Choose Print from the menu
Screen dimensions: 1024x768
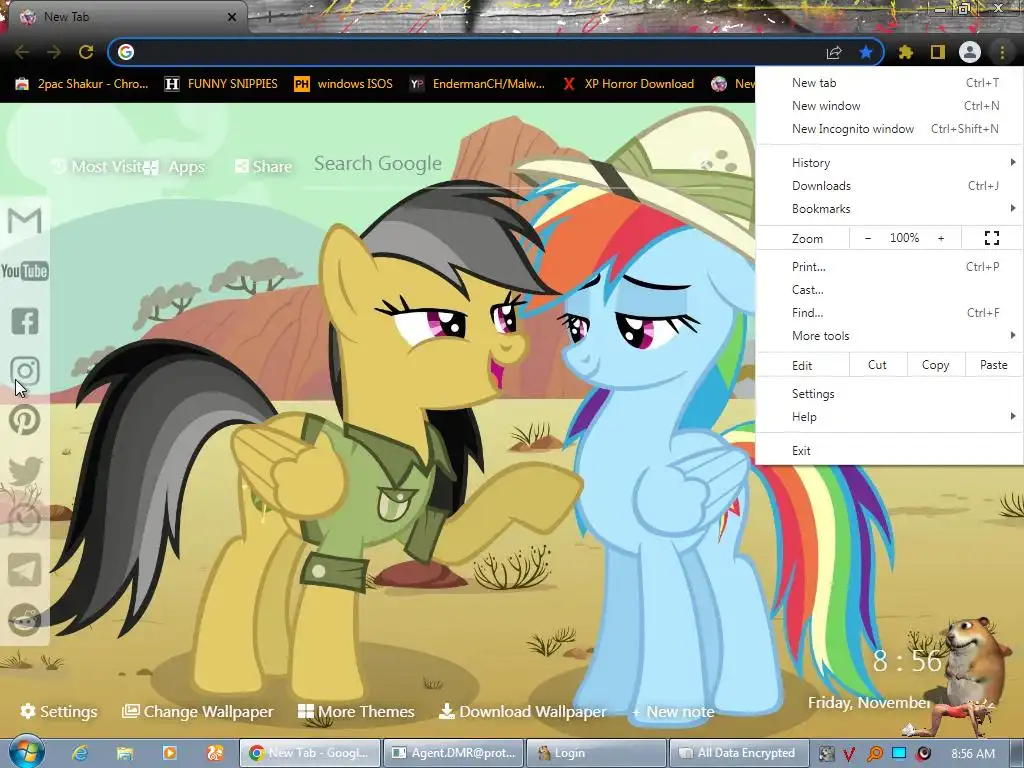point(889,266)
